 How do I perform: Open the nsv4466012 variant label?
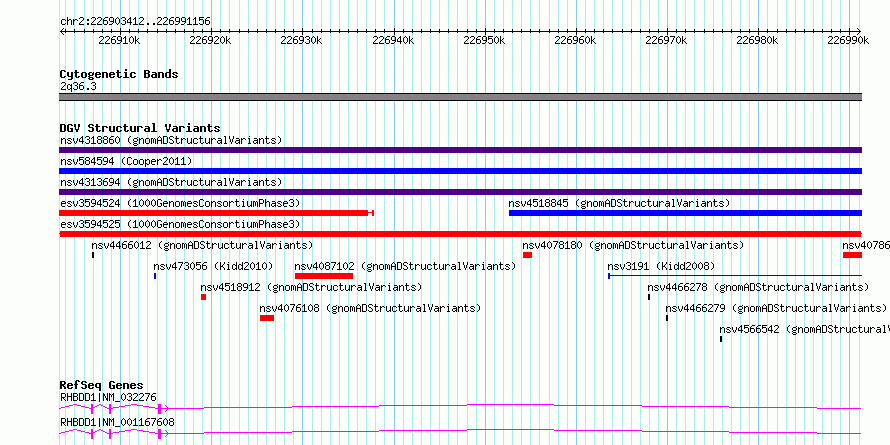click(202, 245)
